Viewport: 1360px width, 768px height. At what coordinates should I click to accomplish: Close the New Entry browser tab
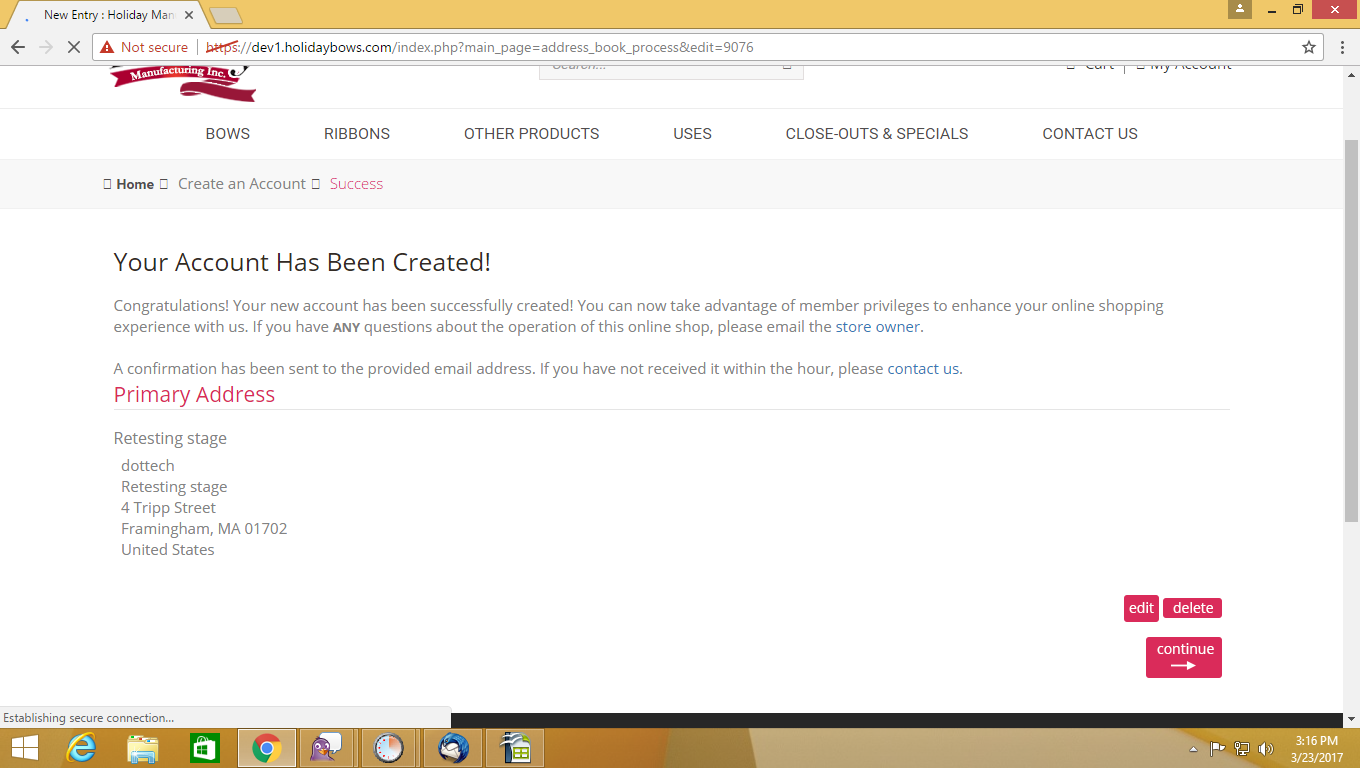189,15
